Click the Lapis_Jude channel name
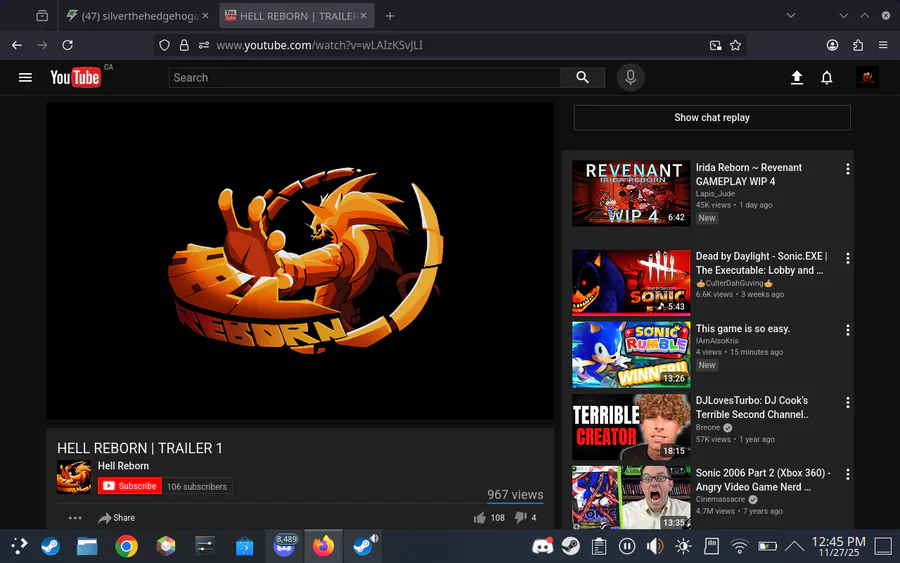The width and height of the screenshot is (900, 563). (715, 194)
